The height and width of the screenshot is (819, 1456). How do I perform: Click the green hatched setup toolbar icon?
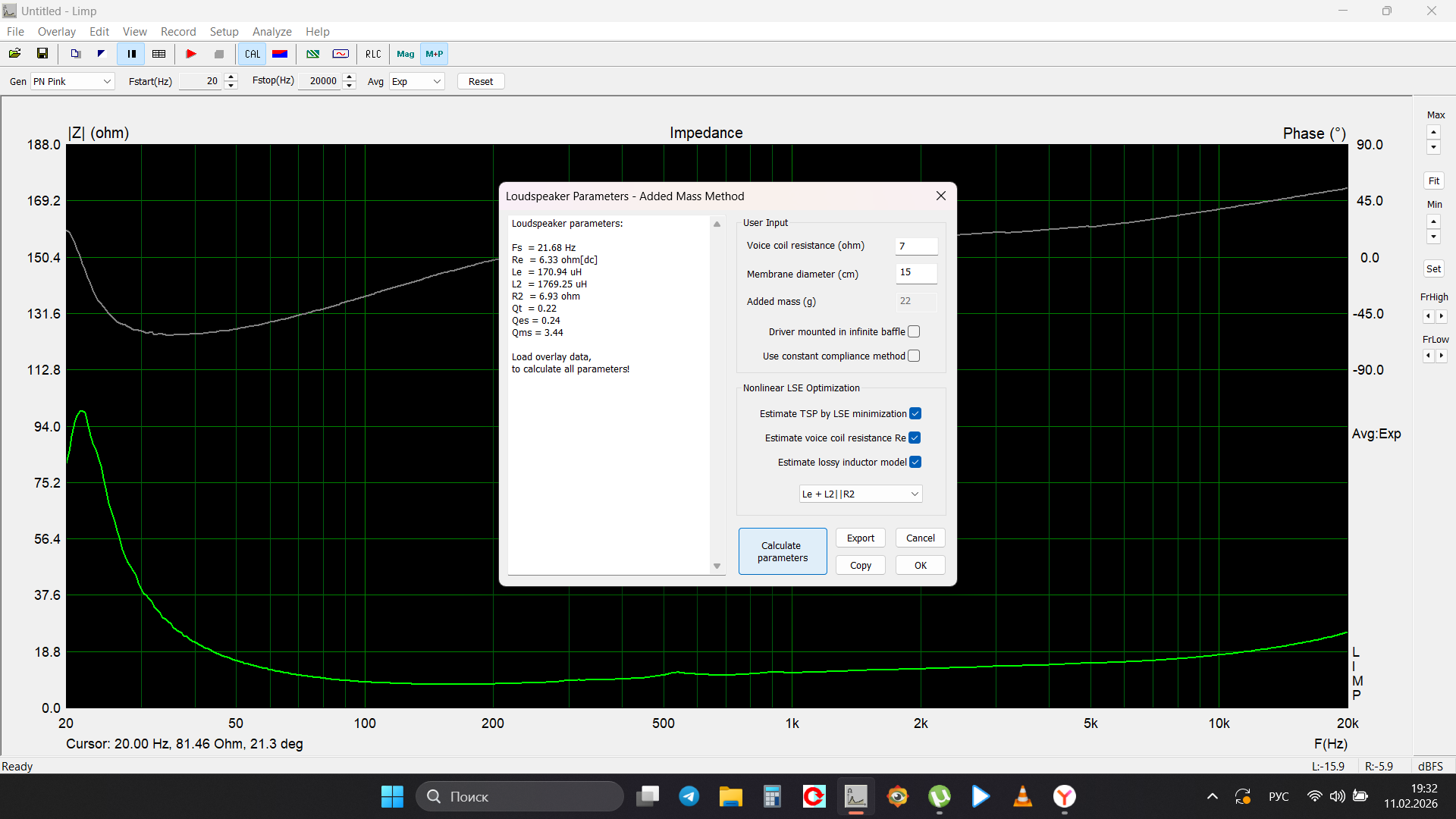[x=312, y=54]
